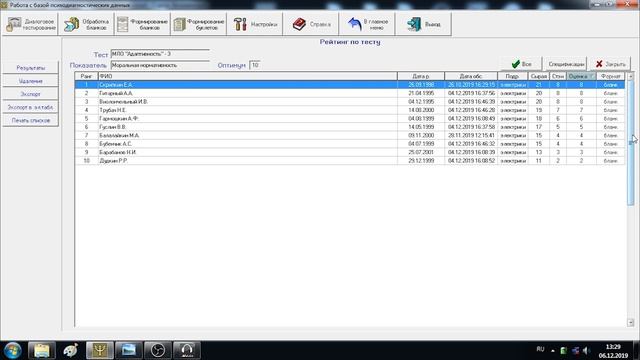Open Настройки with the tools icon
The height and width of the screenshot is (360, 640).
point(255,24)
